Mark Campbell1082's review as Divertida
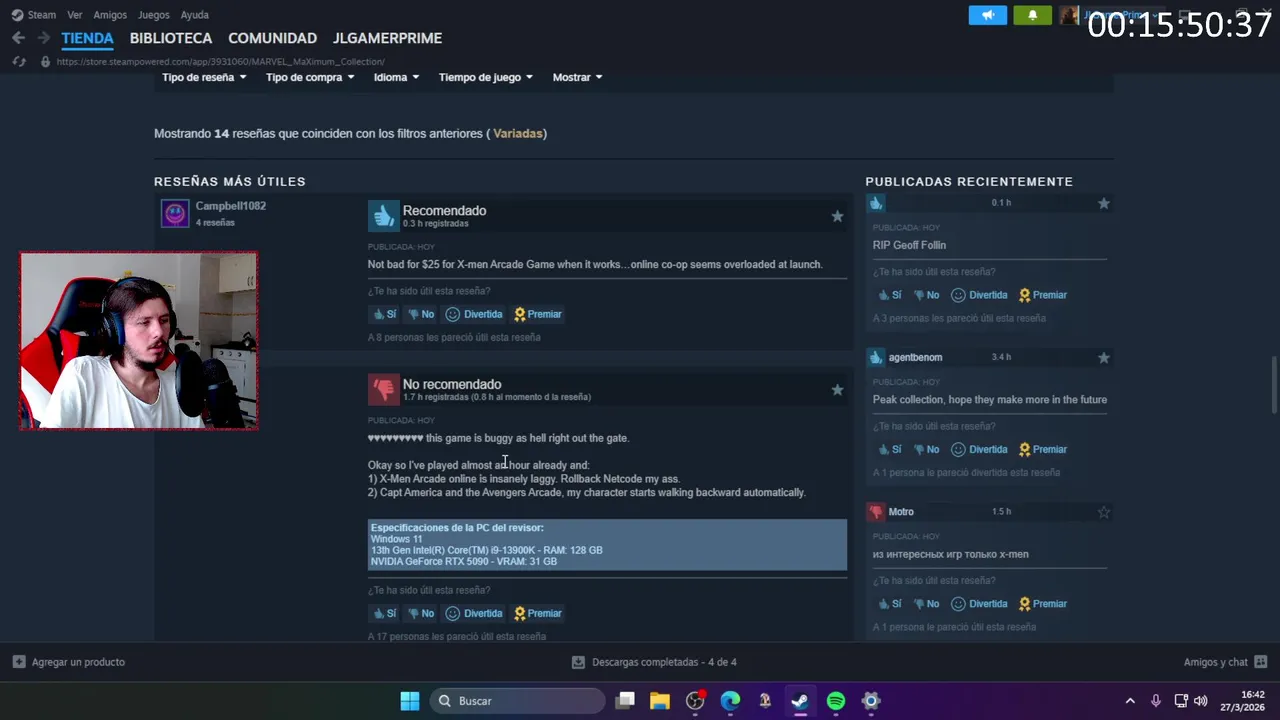 (x=474, y=314)
